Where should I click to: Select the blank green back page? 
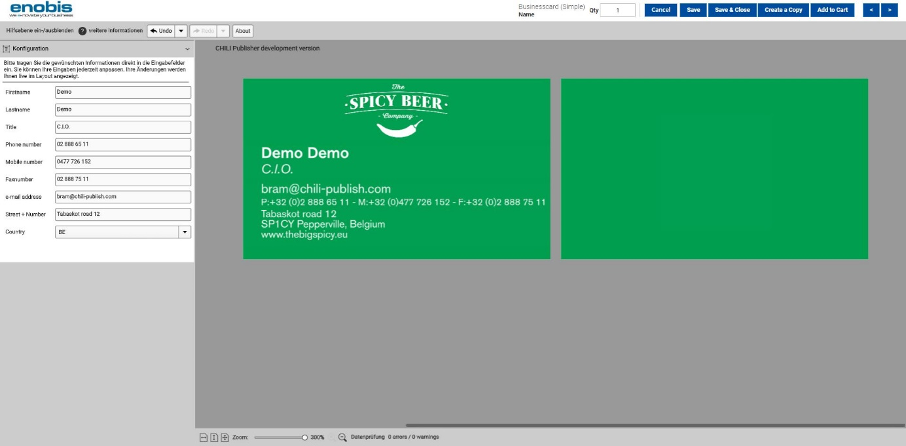pos(714,169)
